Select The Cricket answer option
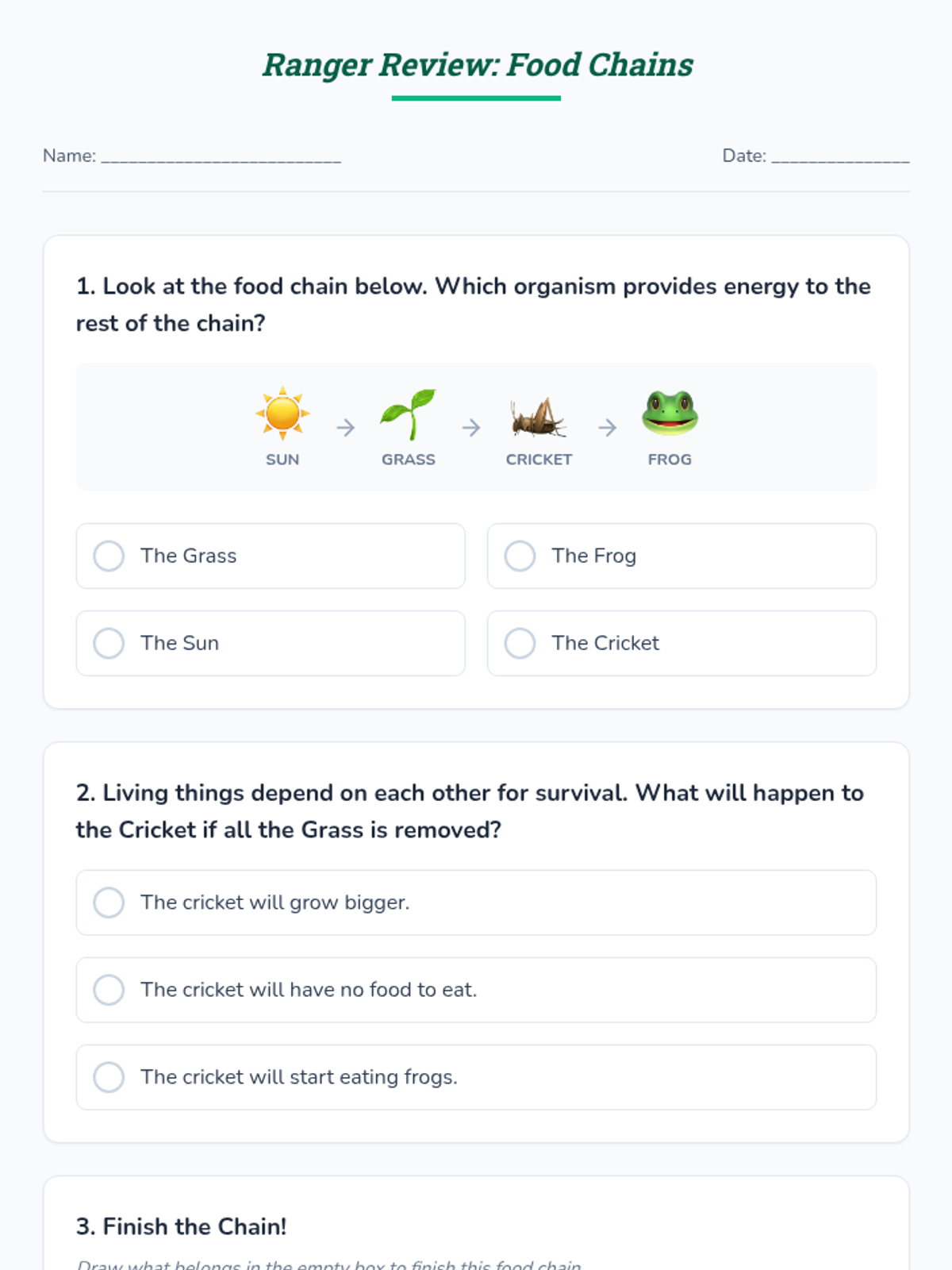The image size is (952, 1270). tap(681, 643)
